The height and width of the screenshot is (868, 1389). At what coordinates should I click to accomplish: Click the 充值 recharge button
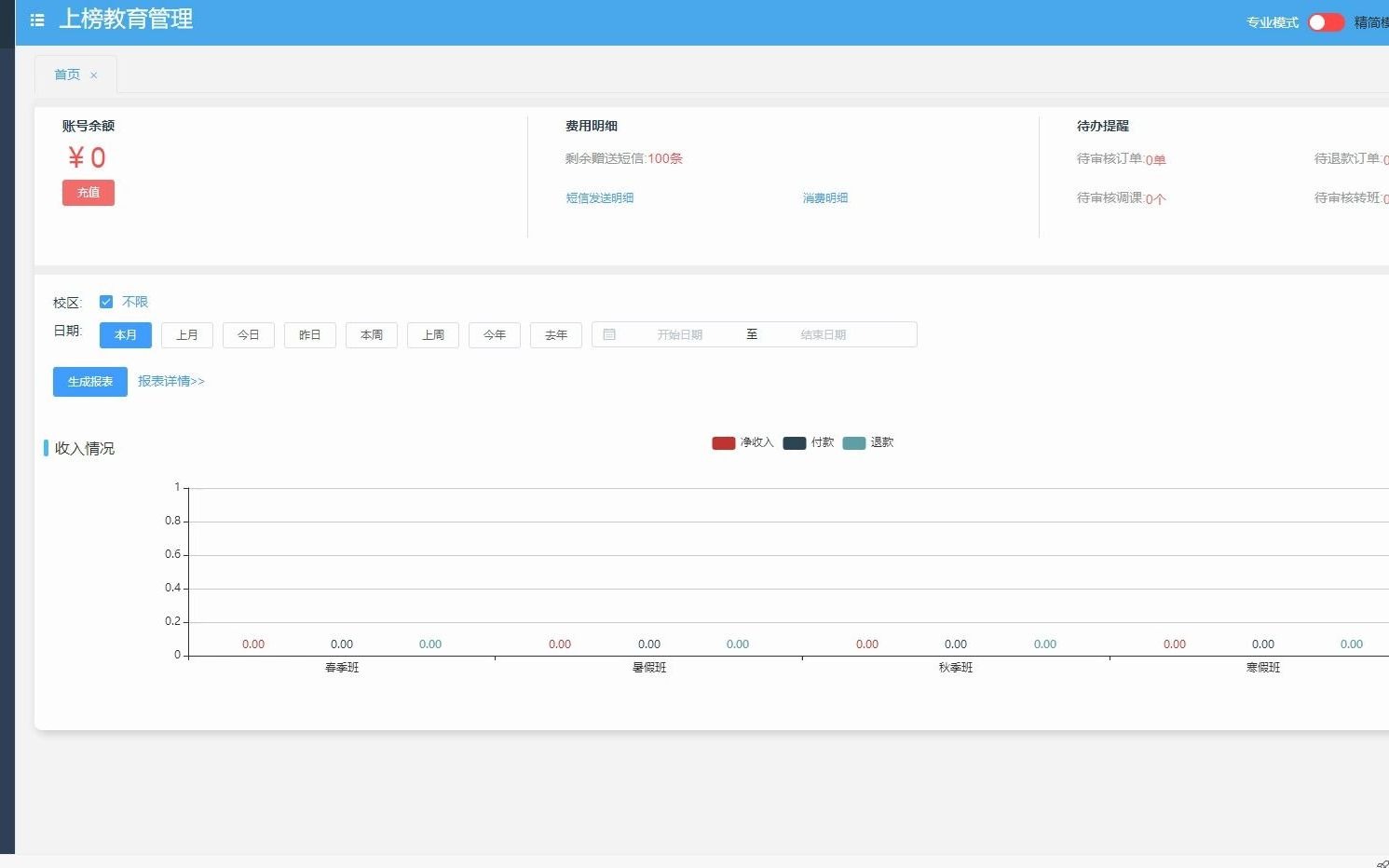tap(89, 193)
